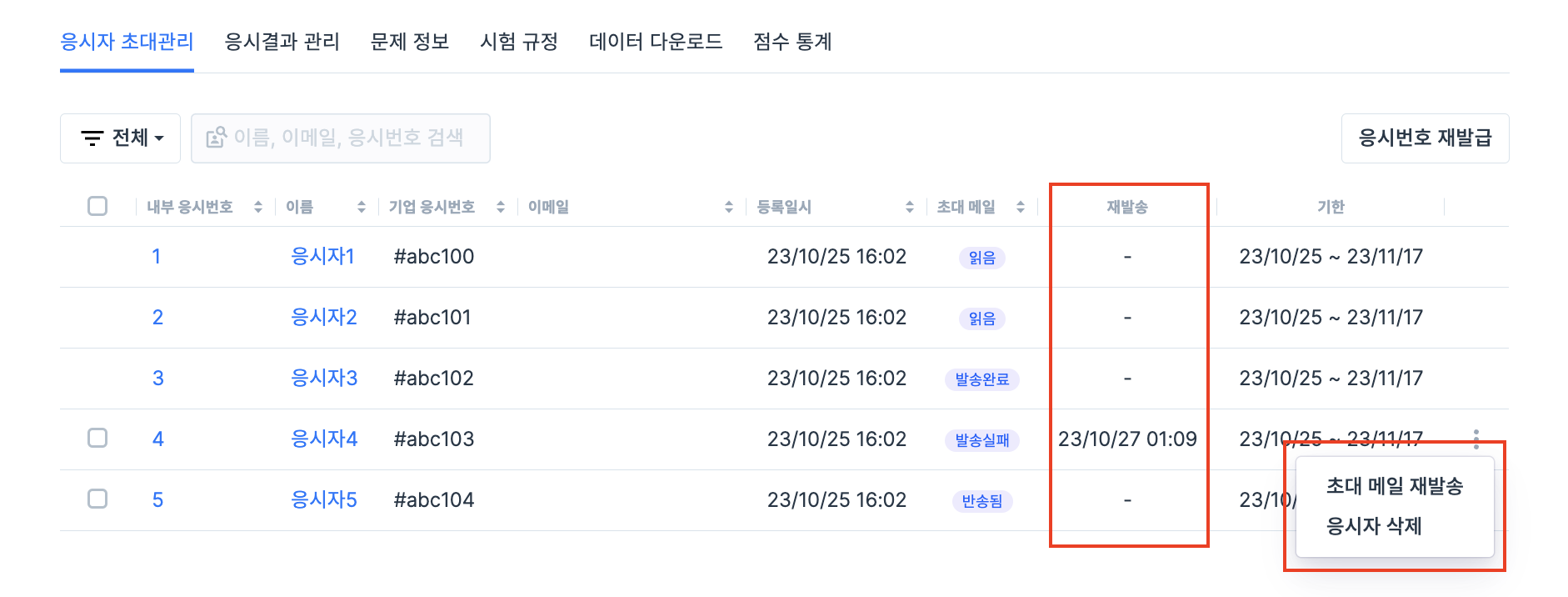This screenshot has width=1568, height=597.
Task: Click the 초대 메일 sort icon
Action: click(1021, 207)
